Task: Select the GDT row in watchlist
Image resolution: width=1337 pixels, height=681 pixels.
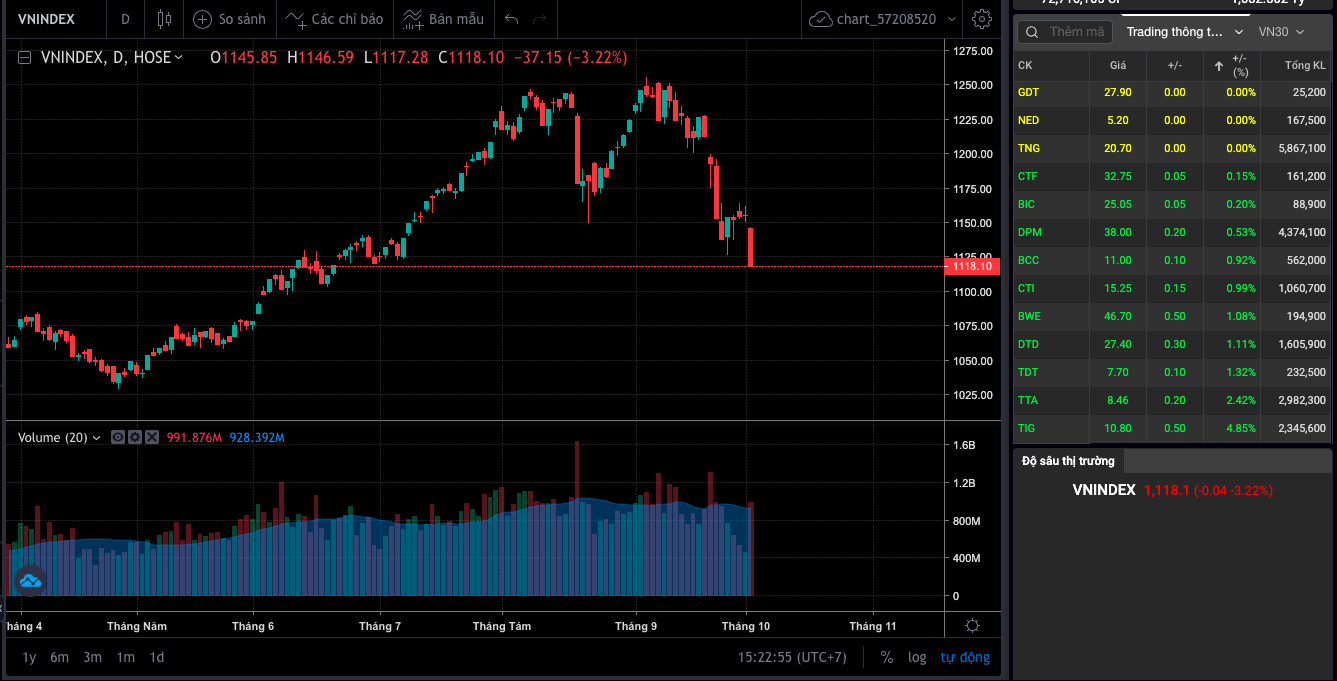Action: pyautogui.click(x=1173, y=92)
